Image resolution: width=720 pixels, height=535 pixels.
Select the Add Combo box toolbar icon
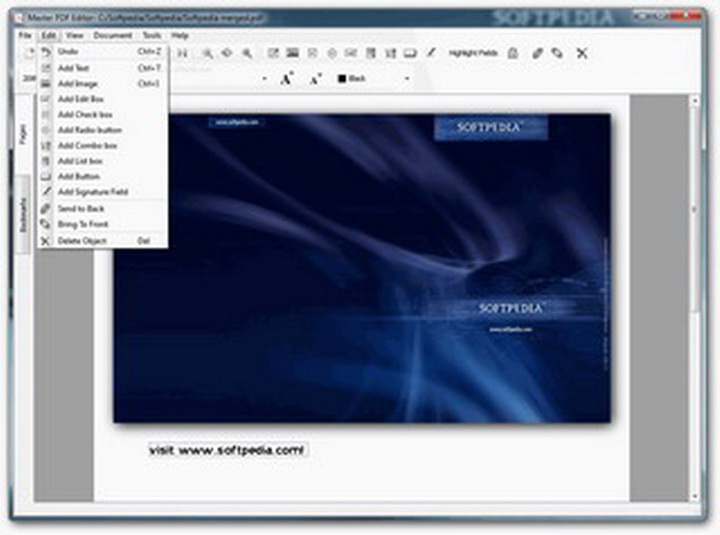pos(391,53)
